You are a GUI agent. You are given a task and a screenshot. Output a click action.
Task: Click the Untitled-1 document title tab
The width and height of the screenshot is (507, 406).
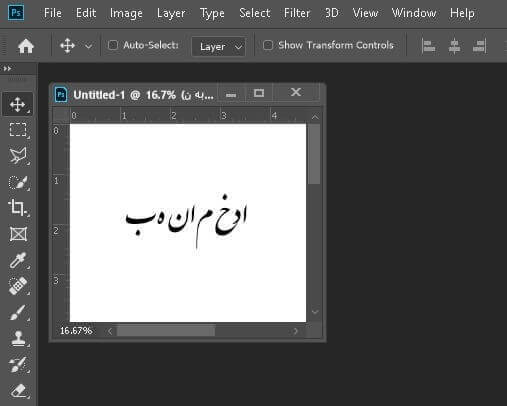tap(143, 95)
